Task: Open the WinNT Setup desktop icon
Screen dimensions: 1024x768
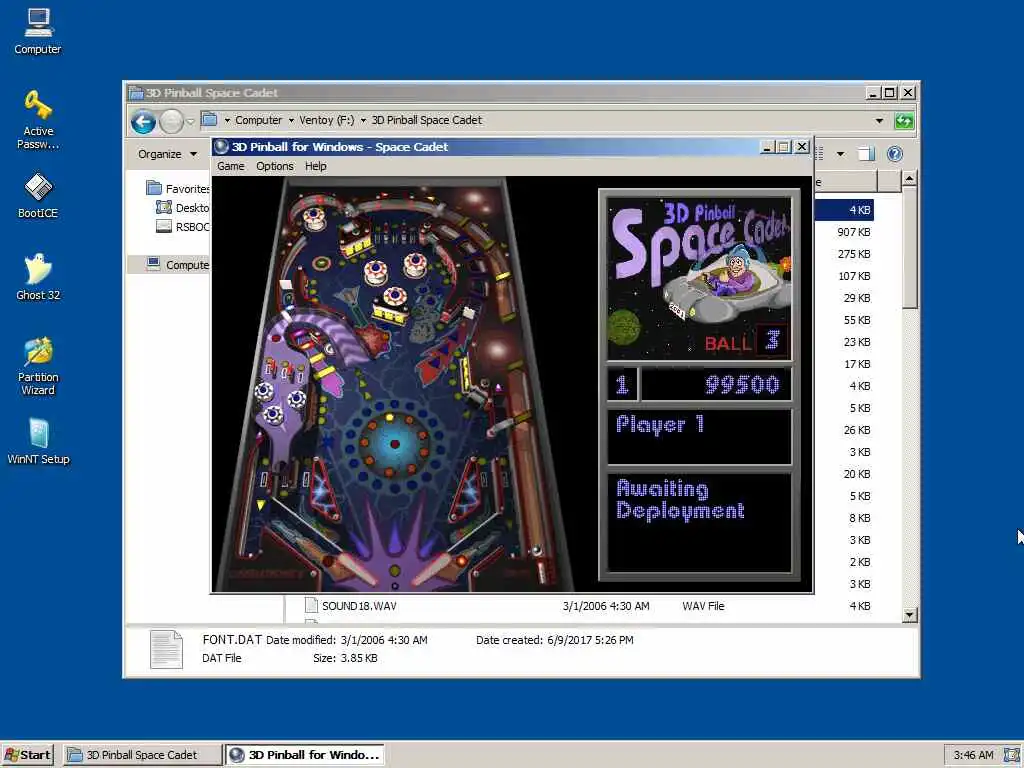Action: (38, 441)
